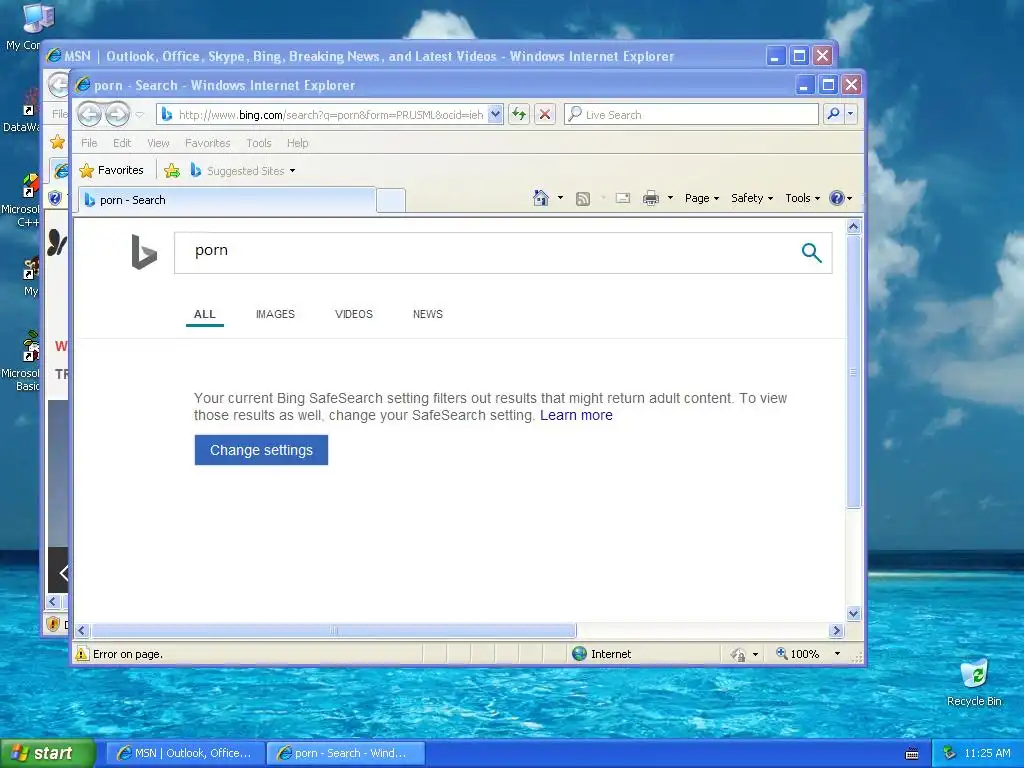Select the ALL results tab
The image size is (1024, 768).
[x=204, y=314]
